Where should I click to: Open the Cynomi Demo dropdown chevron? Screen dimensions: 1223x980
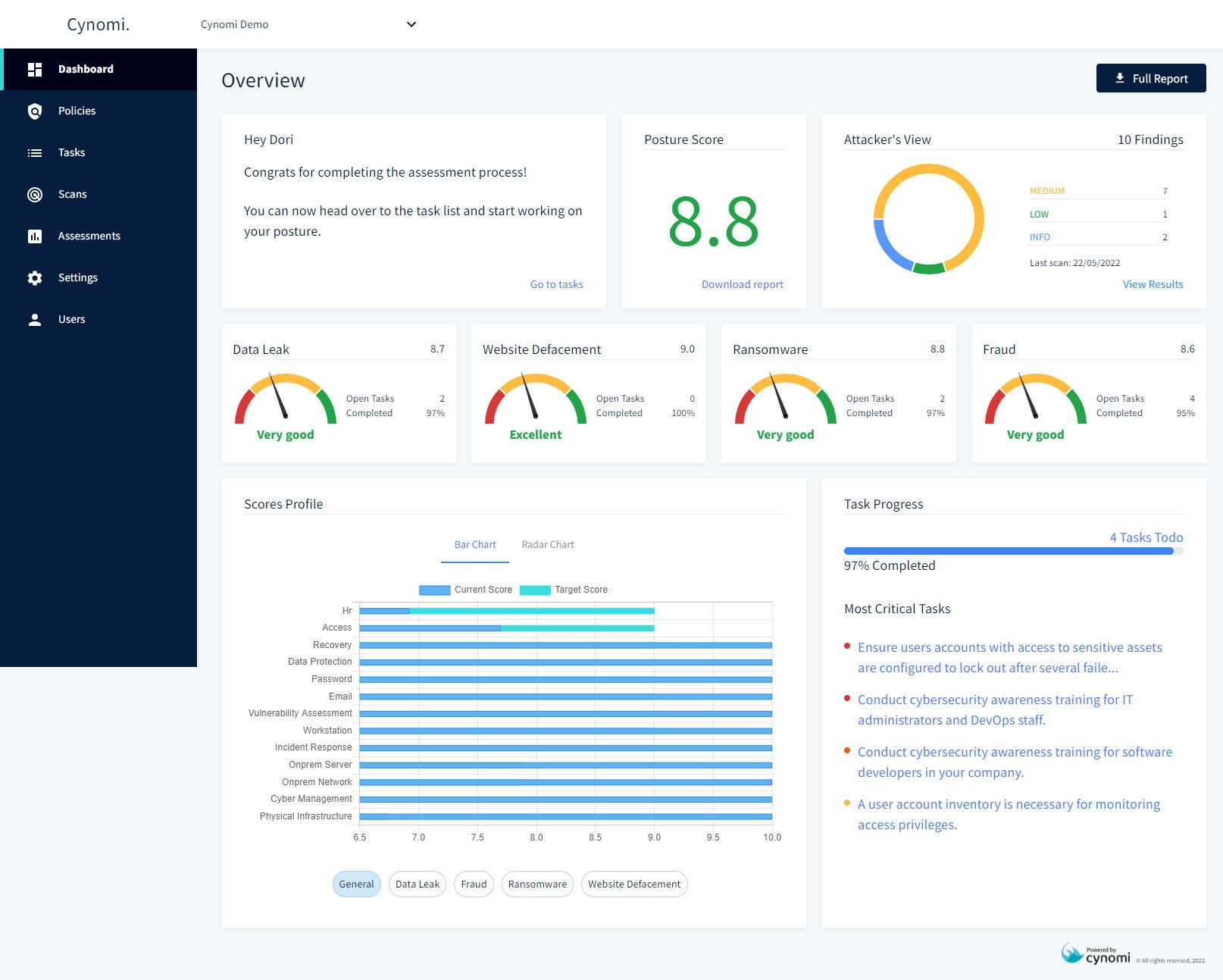[x=411, y=24]
